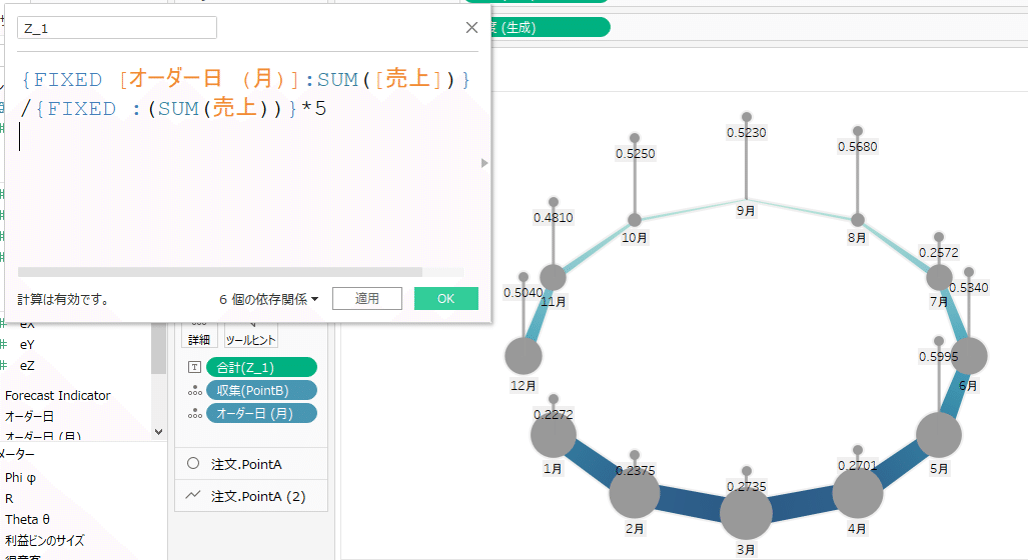Screen dimensions: 1028x560
Task: Click the 0.2572 value label above 7月
Action: point(938,253)
